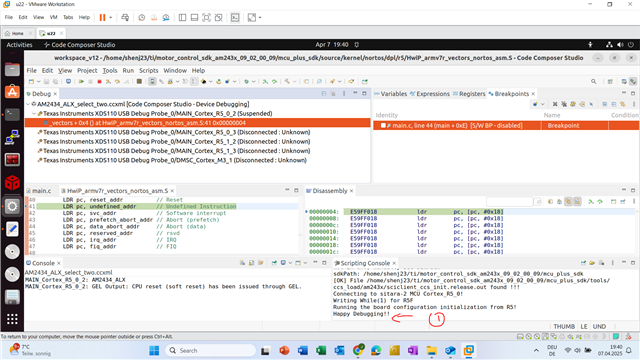Viewport: 640px width, 360px height.
Task: Open the Run menu in Code Composer Studio
Action: tap(128, 70)
